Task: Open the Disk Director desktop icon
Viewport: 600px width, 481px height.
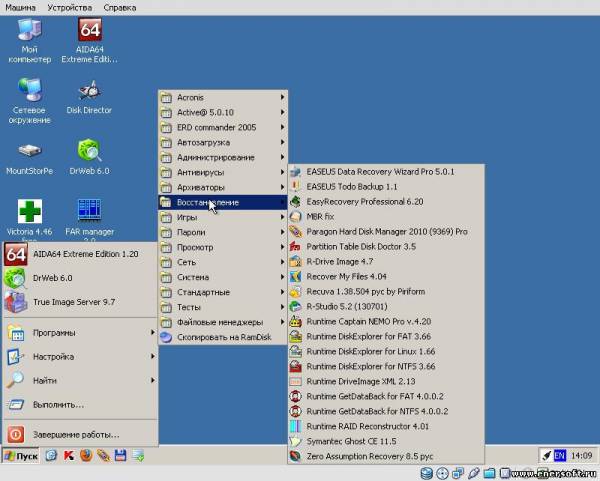Action: 89,97
